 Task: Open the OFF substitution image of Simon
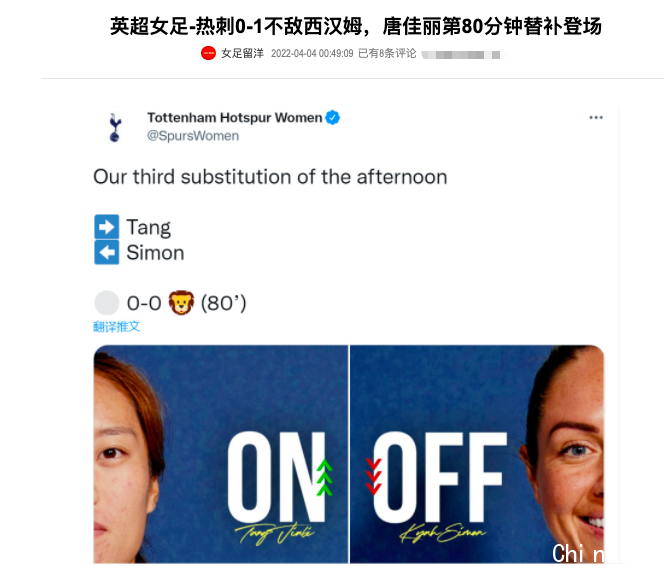click(x=477, y=454)
